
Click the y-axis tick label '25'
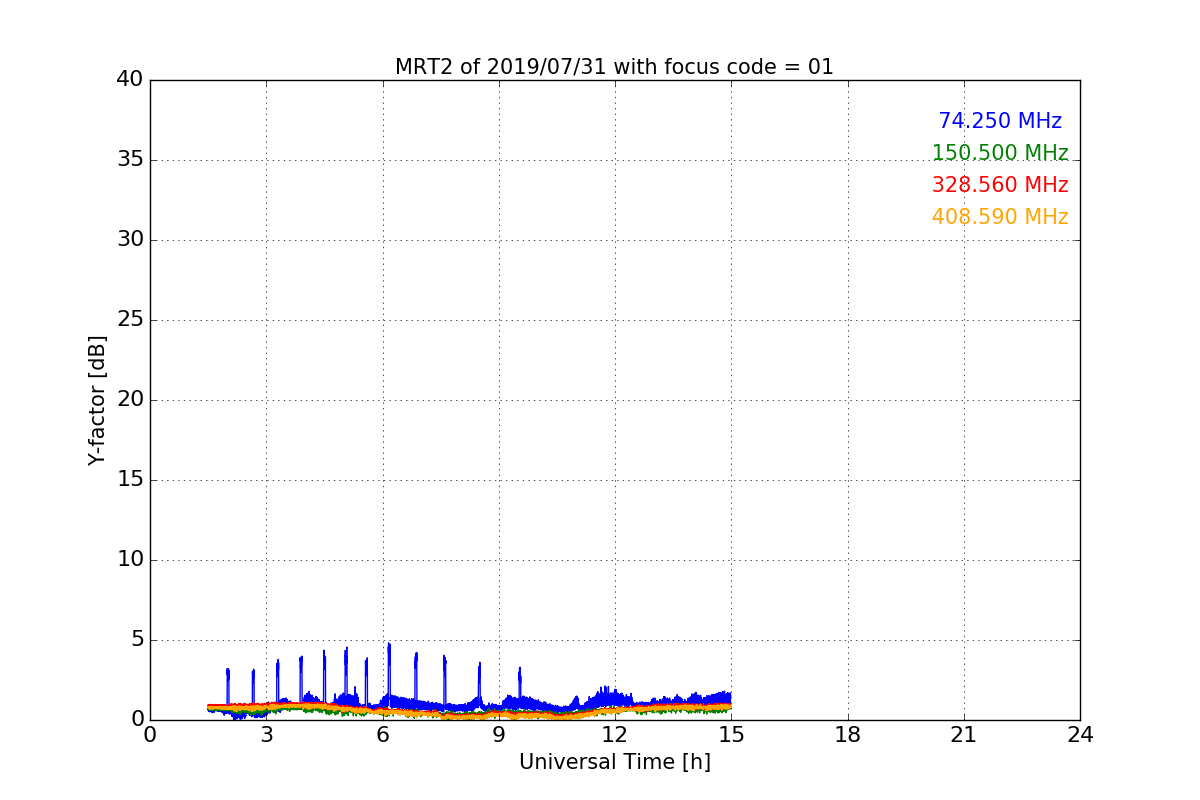[x=130, y=320]
